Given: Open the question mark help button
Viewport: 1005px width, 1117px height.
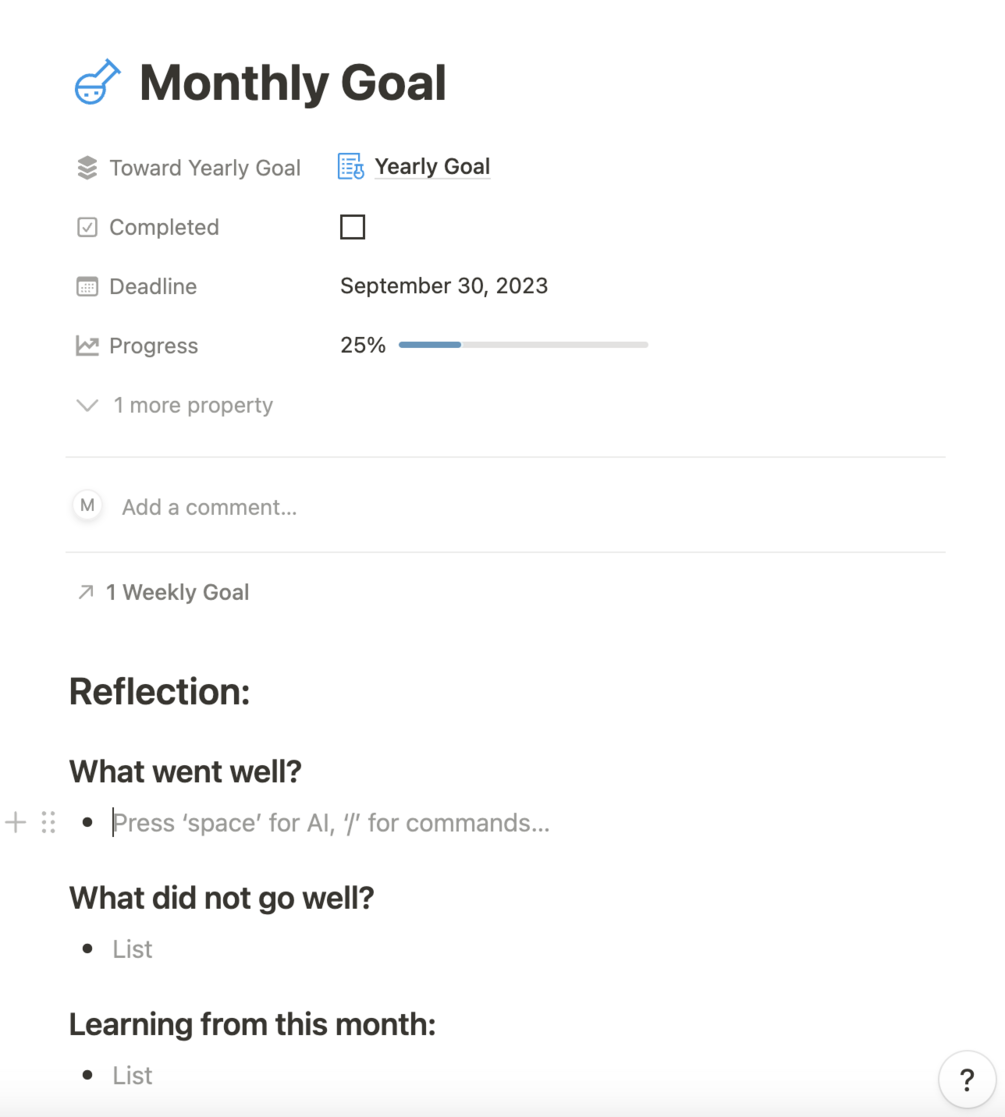Looking at the screenshot, I should [966, 1080].
